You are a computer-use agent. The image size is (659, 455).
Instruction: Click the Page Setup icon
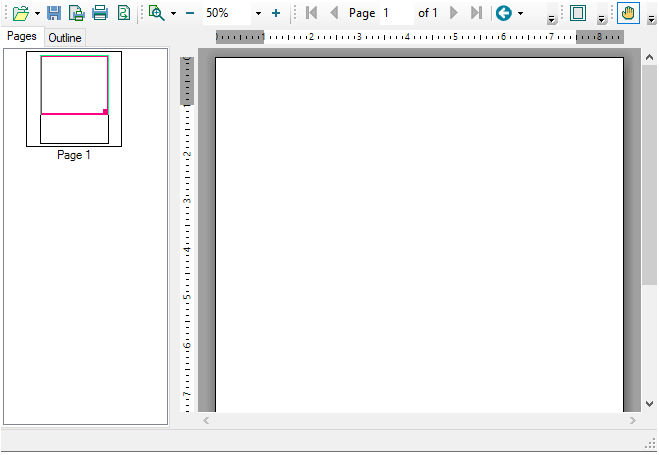tap(76, 14)
